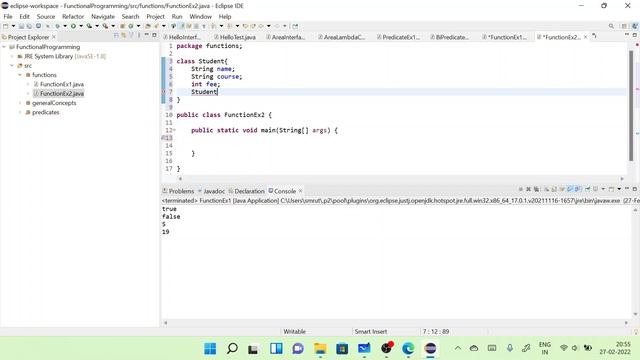Click the toolbar Search flashlight icon
Viewport: 640px width, 360px height.
pos(156,26)
